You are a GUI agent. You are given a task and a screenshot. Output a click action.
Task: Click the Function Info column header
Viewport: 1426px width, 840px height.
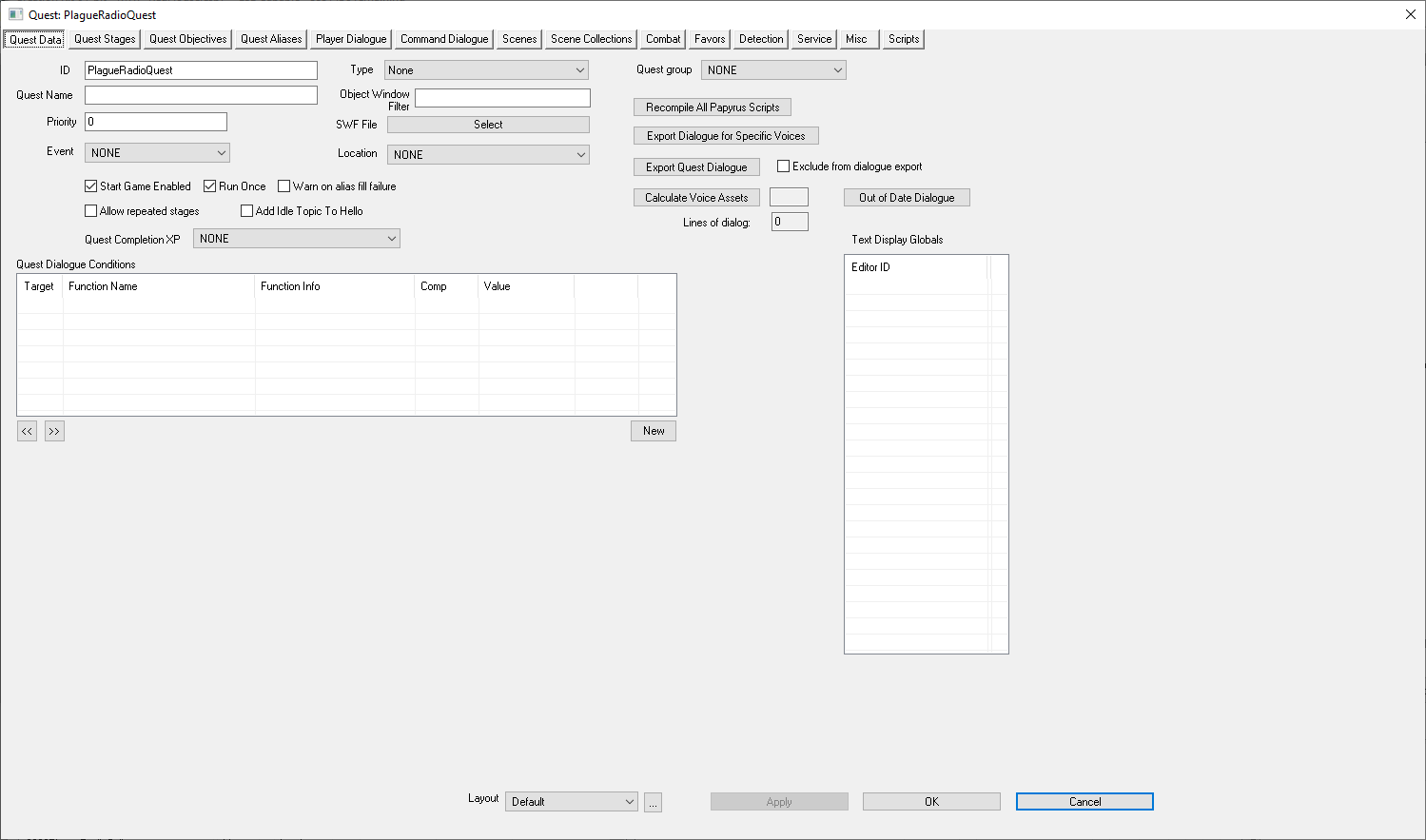point(335,286)
